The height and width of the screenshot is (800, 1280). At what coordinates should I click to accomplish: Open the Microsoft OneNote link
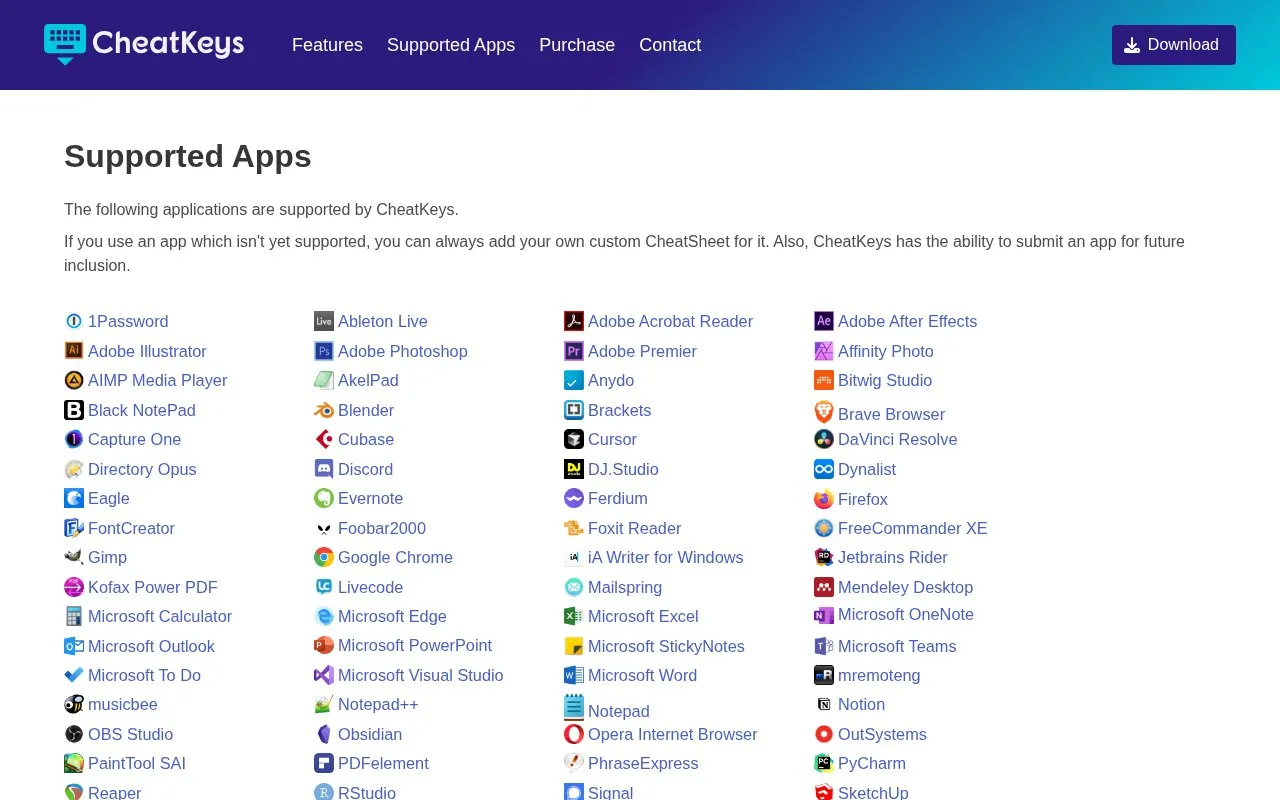906,614
